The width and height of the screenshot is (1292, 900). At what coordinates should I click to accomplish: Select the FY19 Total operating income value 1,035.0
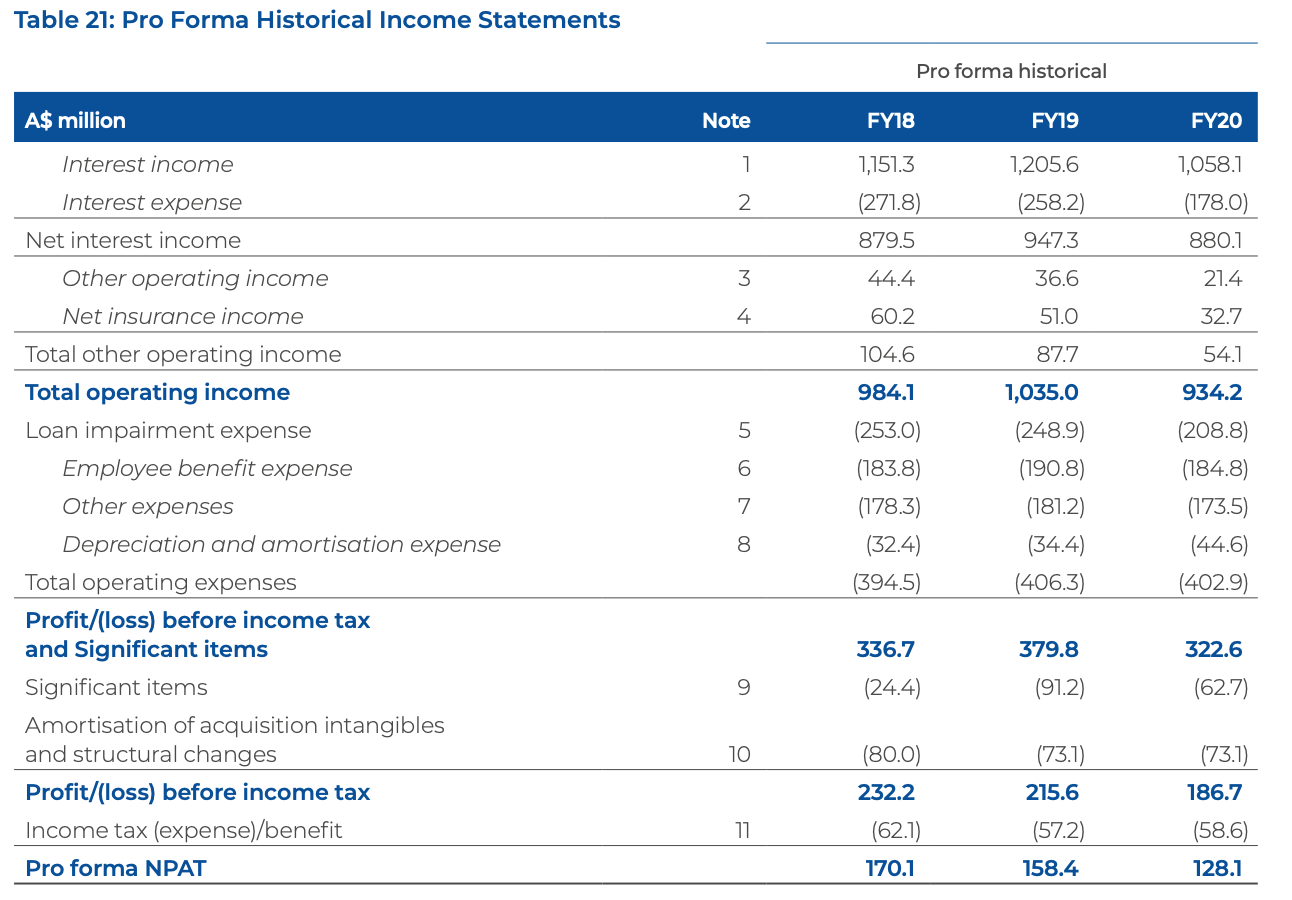1041,392
